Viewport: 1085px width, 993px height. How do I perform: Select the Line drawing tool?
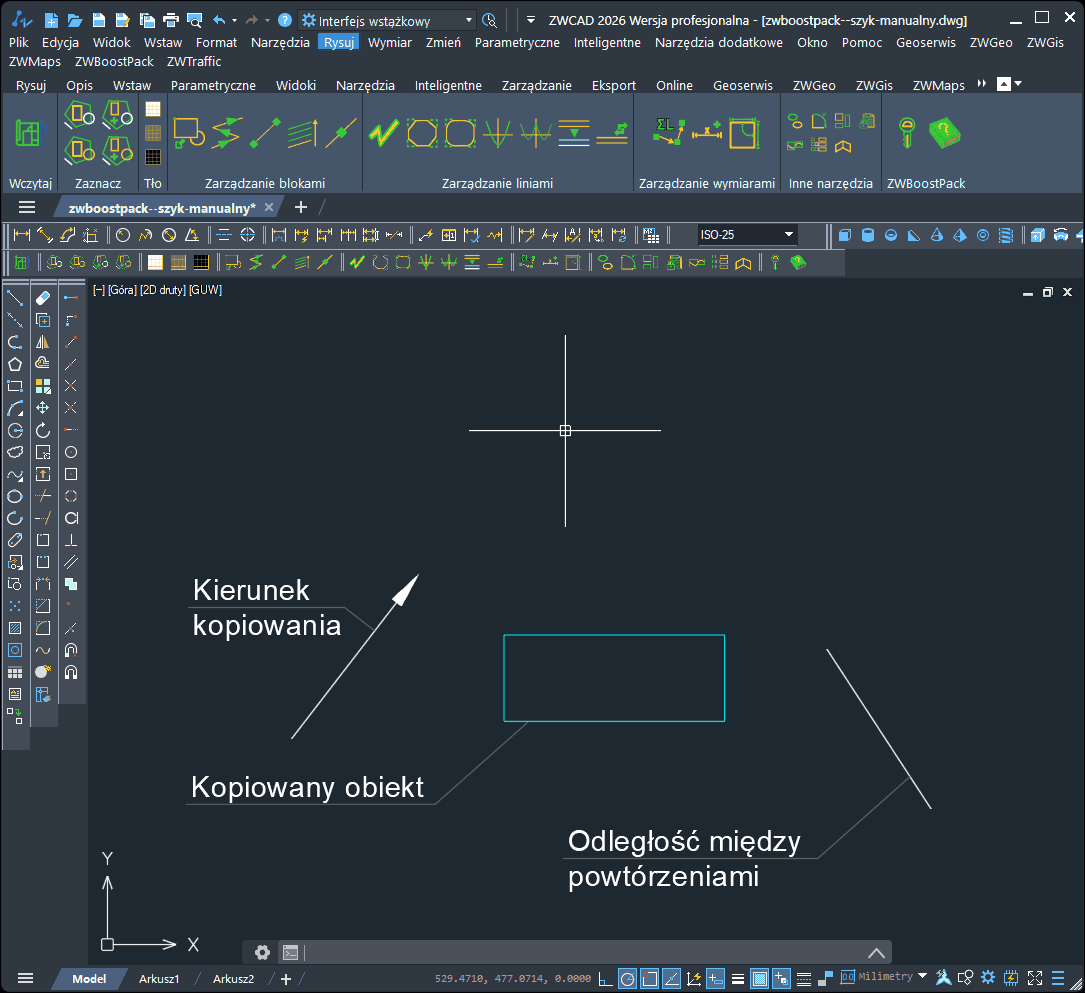click(15, 298)
